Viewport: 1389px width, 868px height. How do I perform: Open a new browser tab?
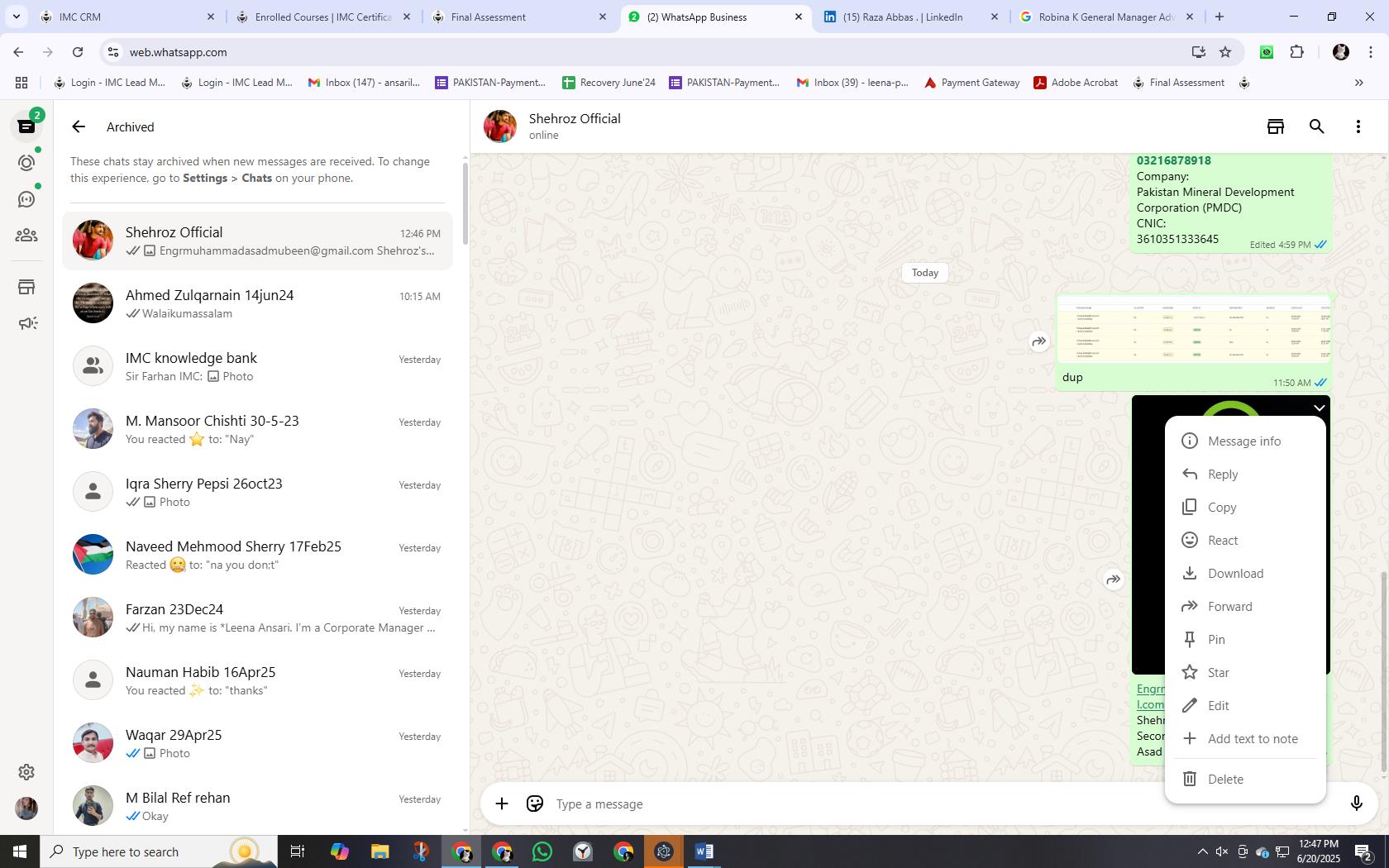point(1219,17)
